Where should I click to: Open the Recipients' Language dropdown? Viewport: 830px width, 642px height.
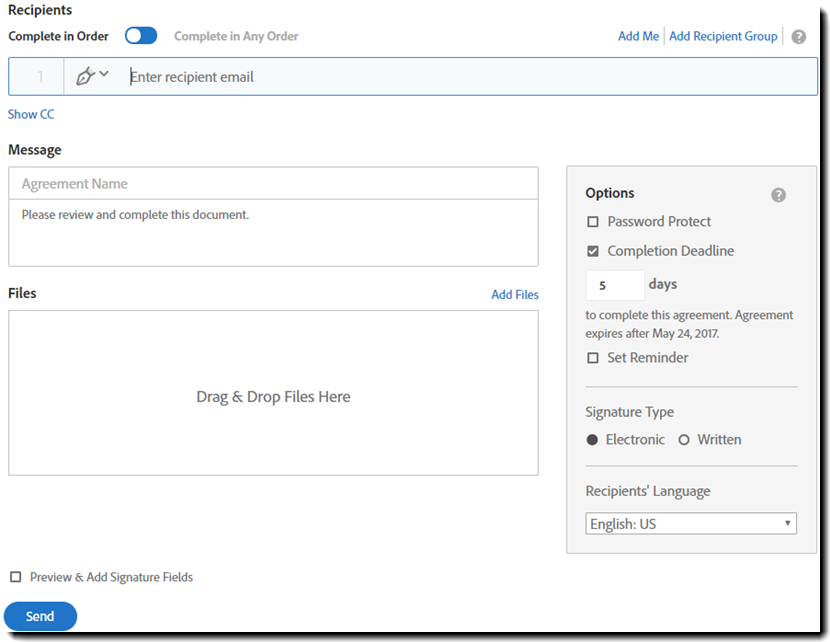tap(691, 523)
